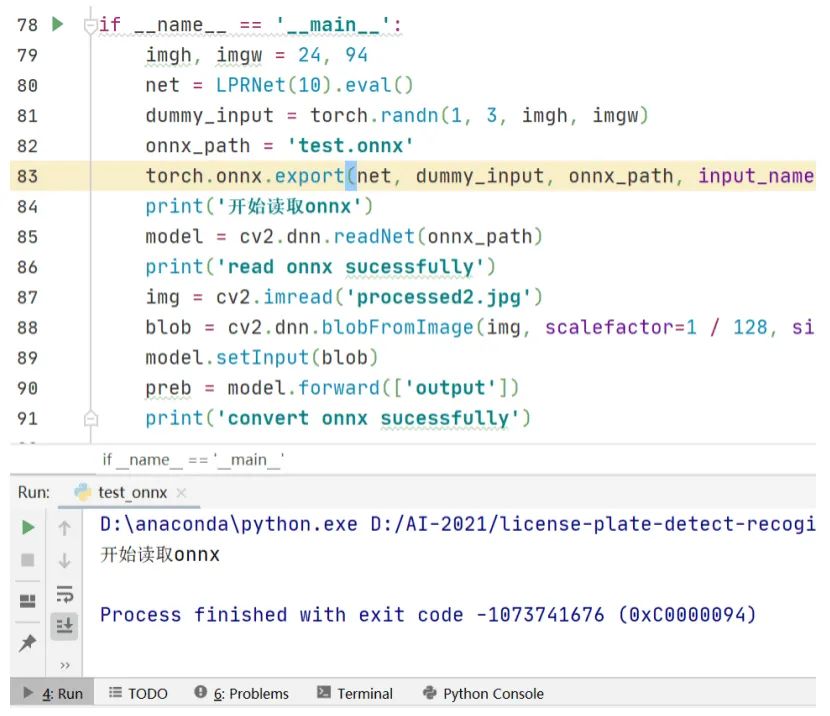Click blobFromImage call on line 88
This screenshot has width=830, height=716.
tap(398, 328)
